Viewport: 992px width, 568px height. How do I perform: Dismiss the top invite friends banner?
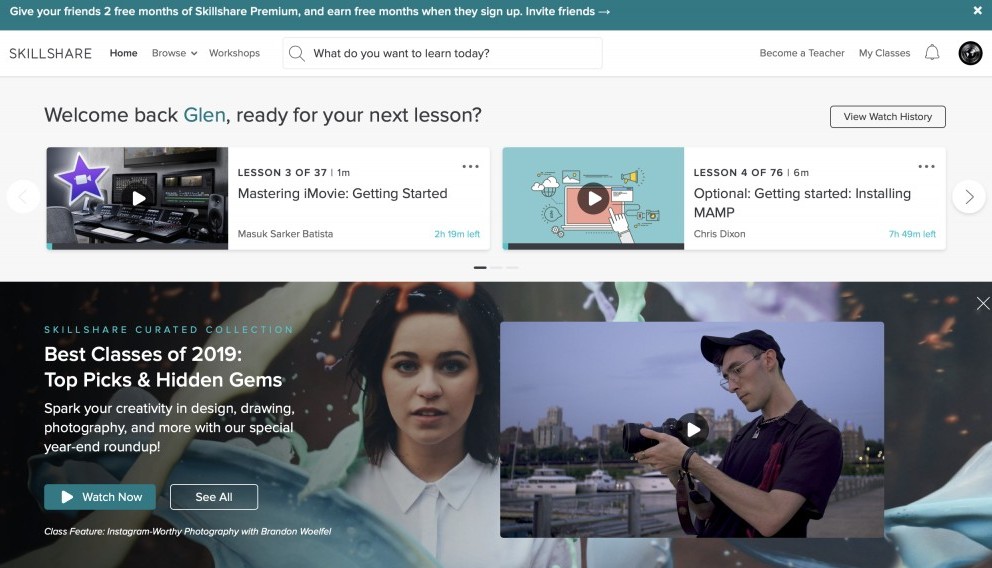[977, 11]
